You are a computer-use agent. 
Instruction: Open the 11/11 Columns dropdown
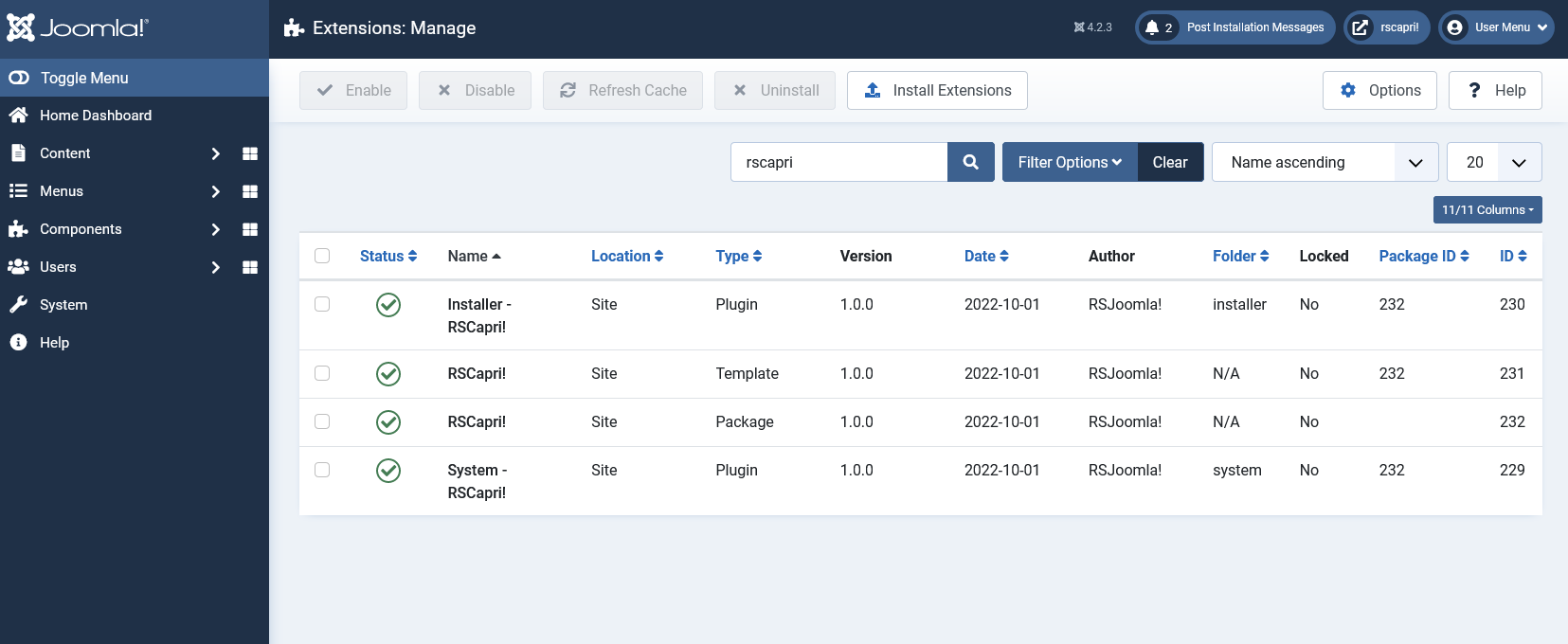[1487, 210]
